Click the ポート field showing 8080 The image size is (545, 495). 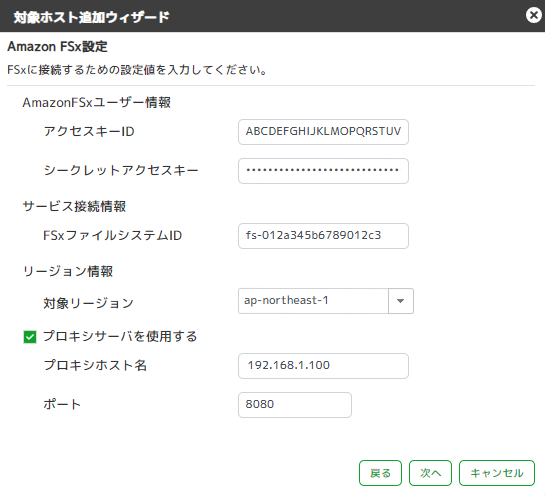(295, 405)
